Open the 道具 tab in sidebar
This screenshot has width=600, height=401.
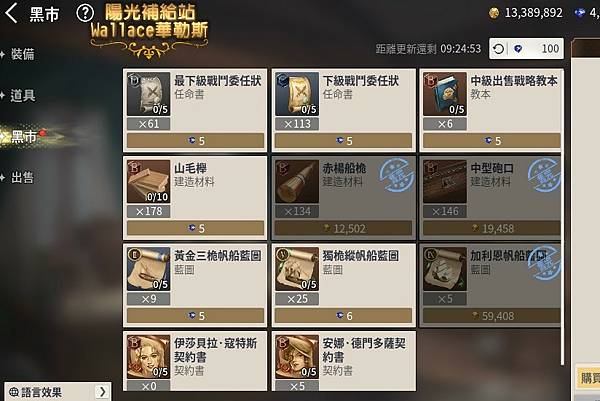[x=22, y=95]
